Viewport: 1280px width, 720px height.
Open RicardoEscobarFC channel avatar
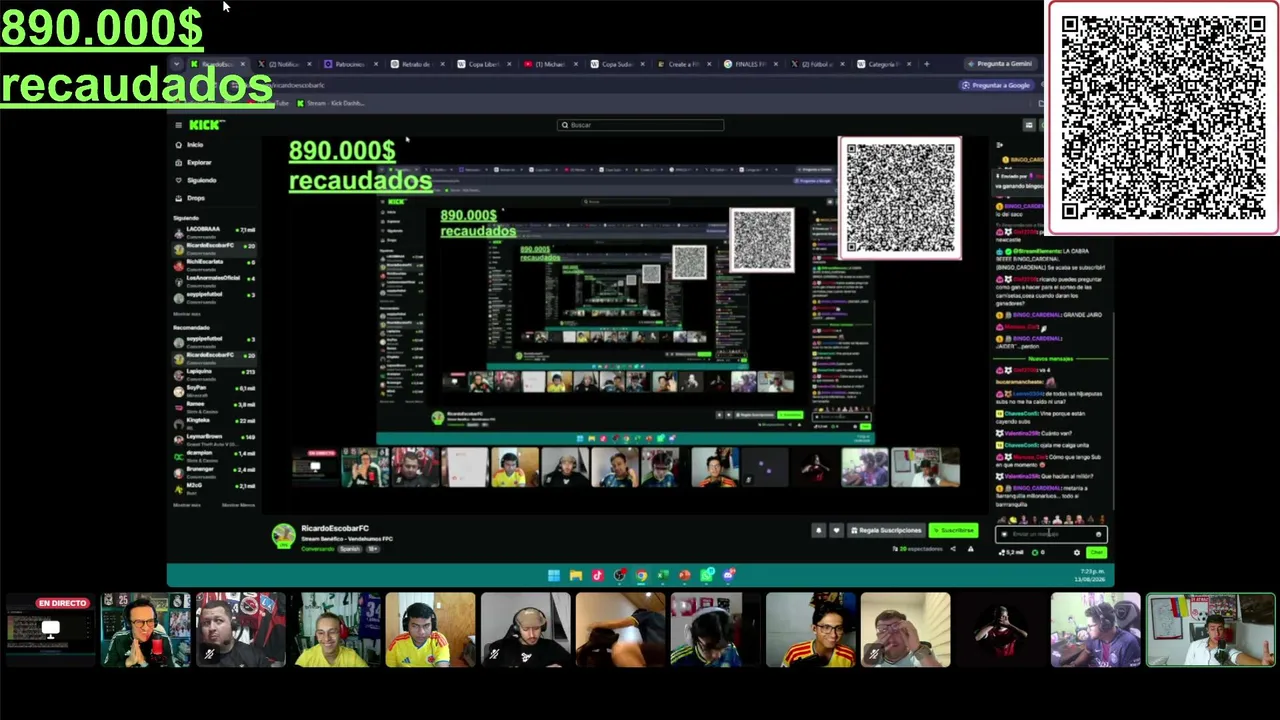pos(284,536)
